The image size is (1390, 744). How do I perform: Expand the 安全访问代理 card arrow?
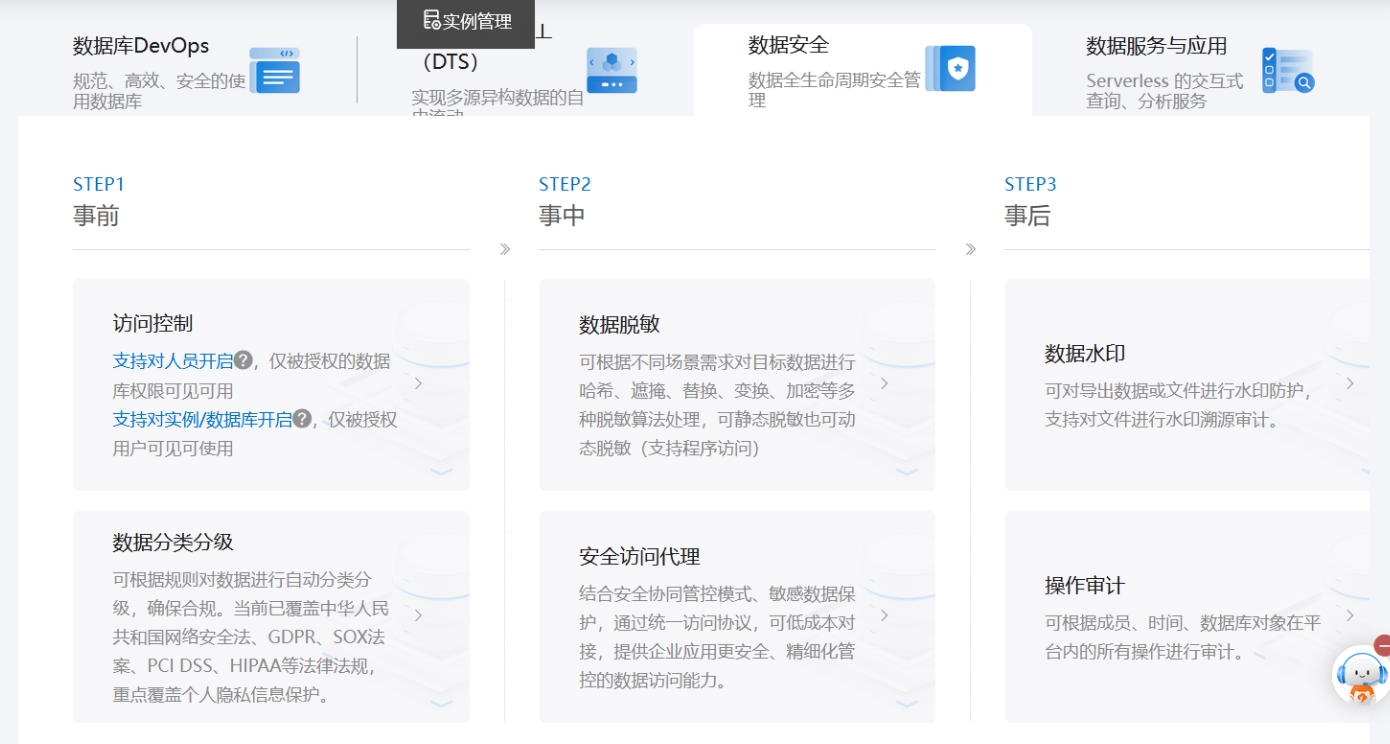tap(884, 615)
